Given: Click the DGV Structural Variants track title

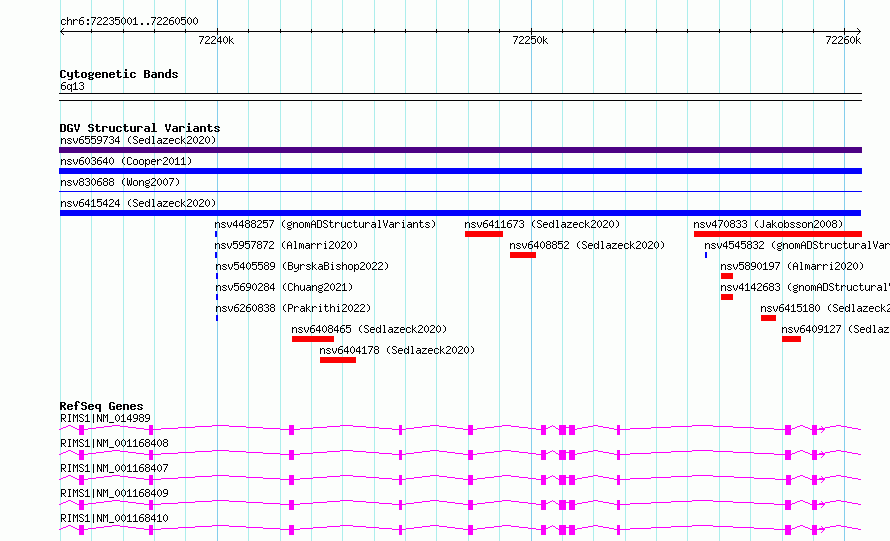Looking at the screenshot, I should (140, 128).
